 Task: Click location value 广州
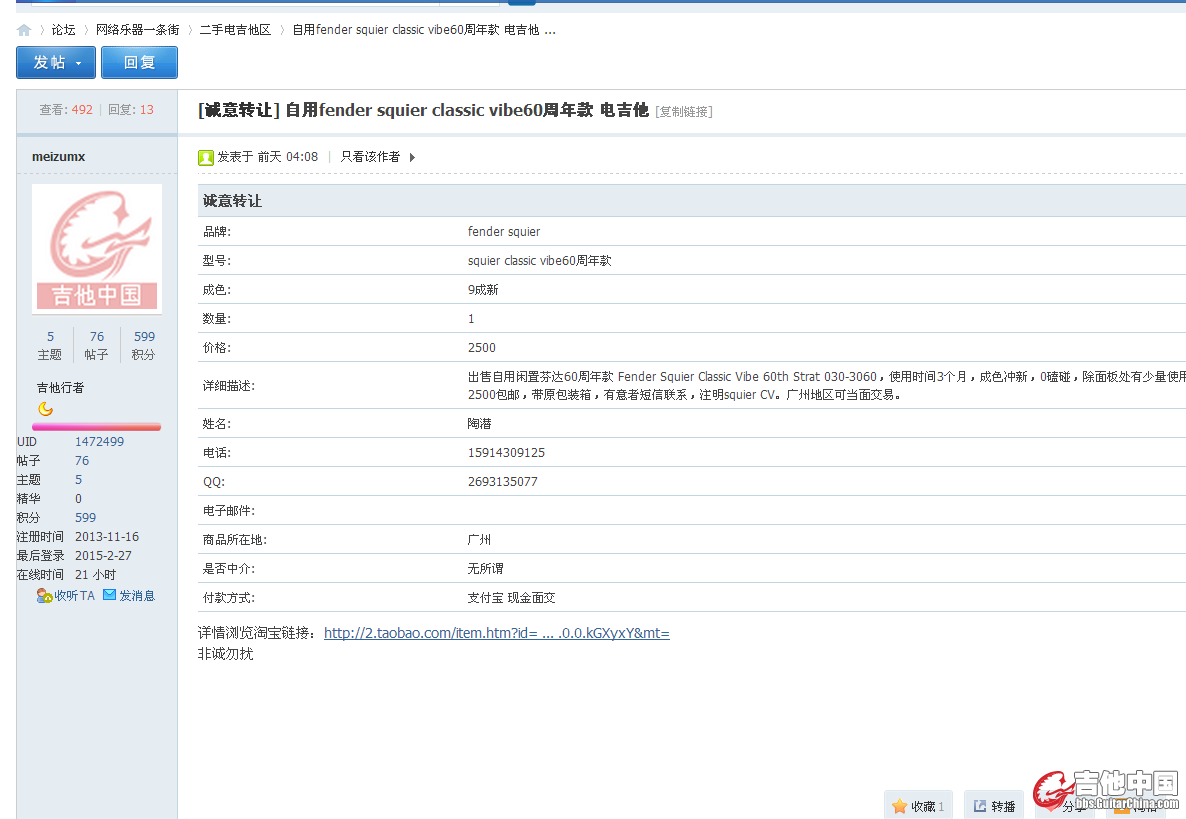click(479, 540)
